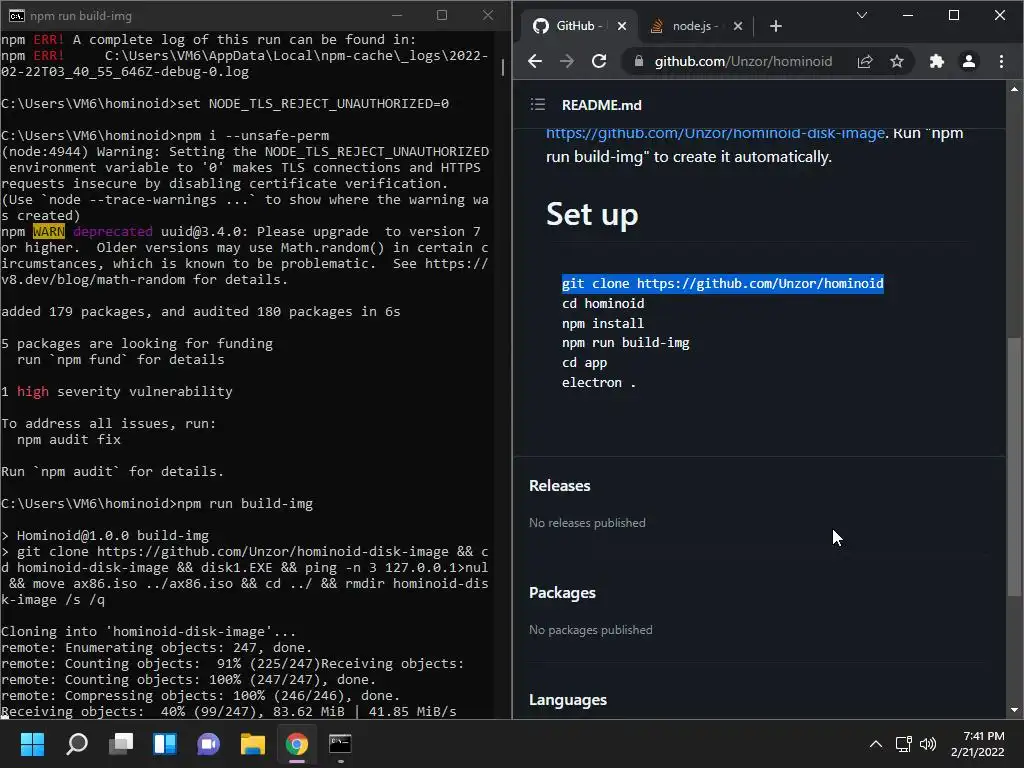
Task: Click 'npm run build-img' window title
Action: (80, 16)
